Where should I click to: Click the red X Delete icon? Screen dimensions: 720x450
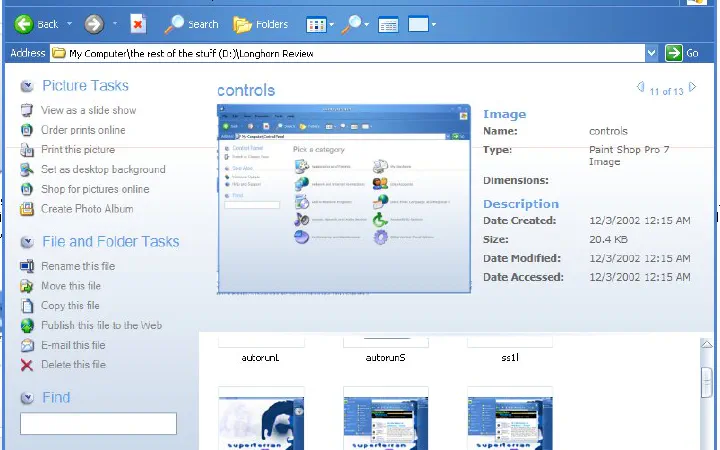coord(27,365)
